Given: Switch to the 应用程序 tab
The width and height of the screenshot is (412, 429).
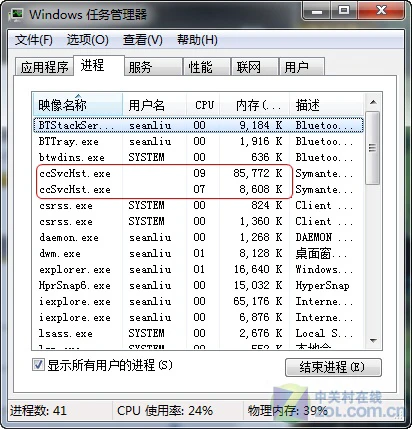Looking at the screenshot, I should [44, 67].
